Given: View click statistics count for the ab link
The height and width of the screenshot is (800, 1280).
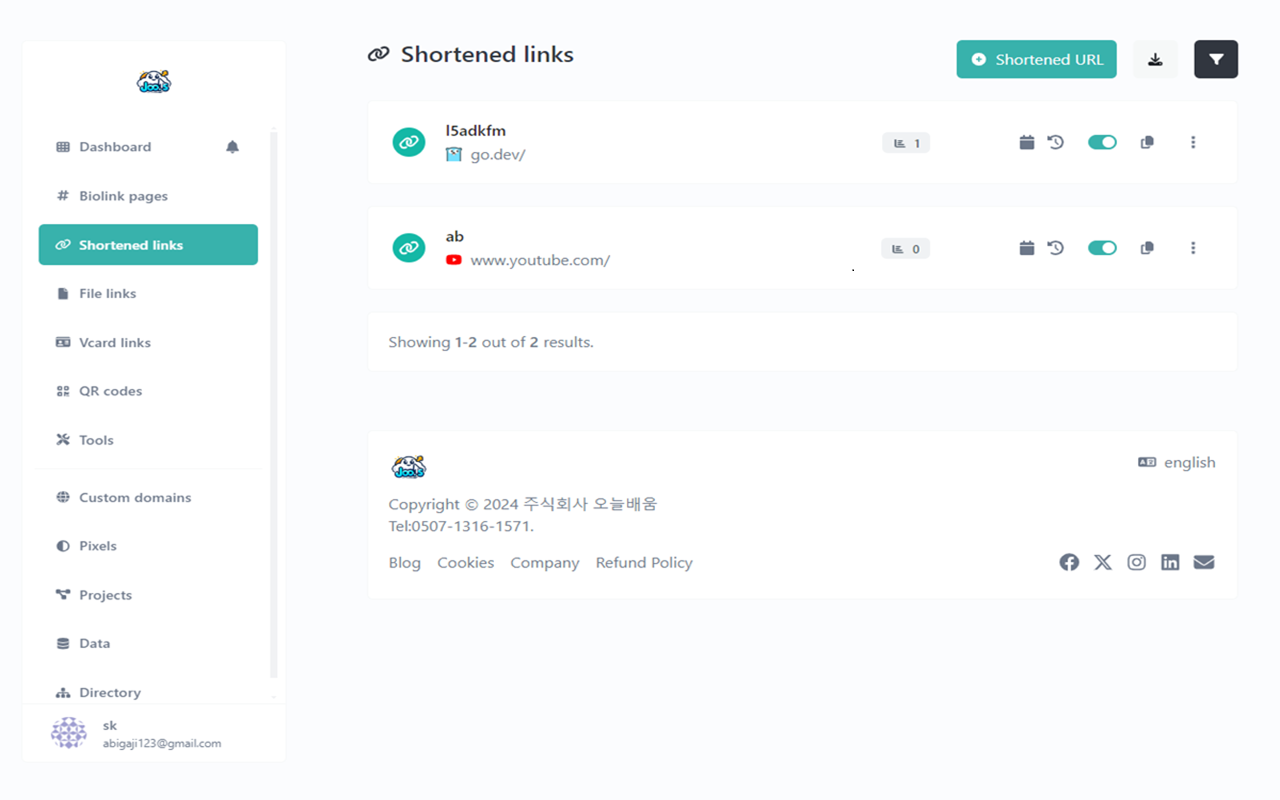Looking at the screenshot, I should [x=905, y=248].
